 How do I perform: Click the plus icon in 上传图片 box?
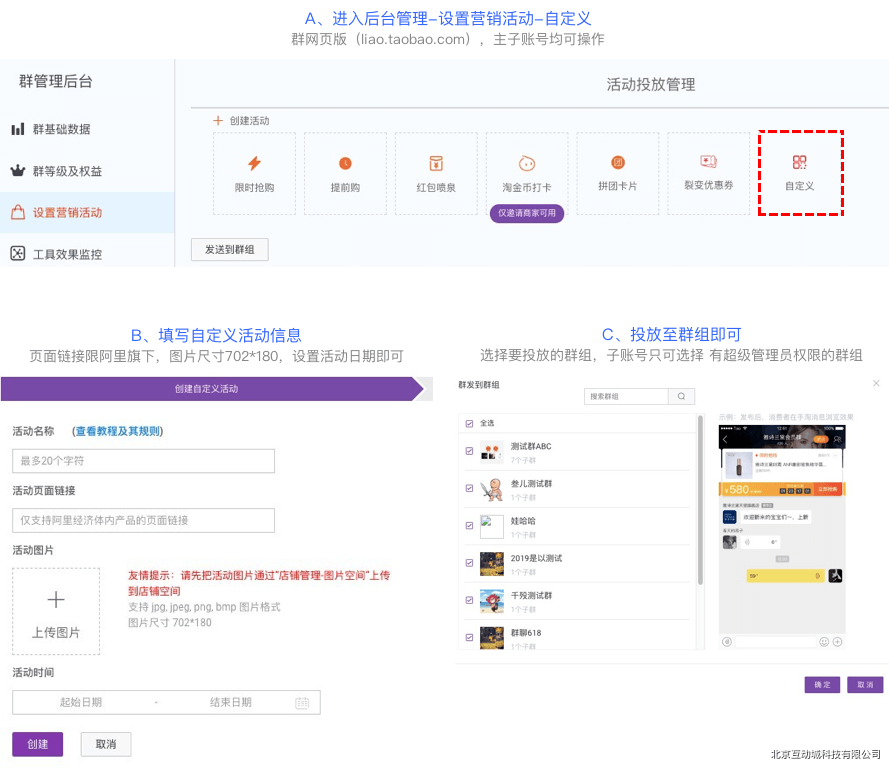click(x=56, y=599)
